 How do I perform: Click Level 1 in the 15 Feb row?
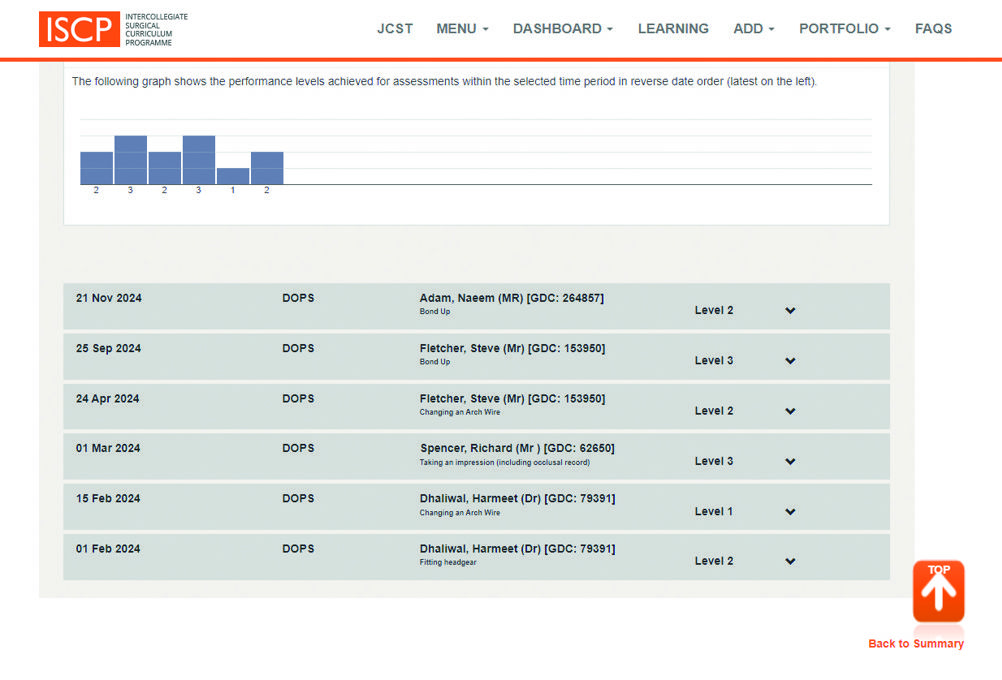tap(713, 512)
